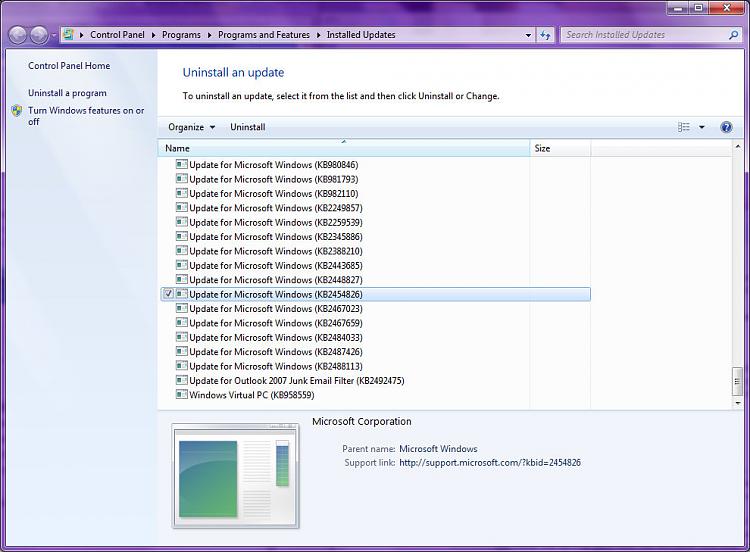Click the icon beside update KB2388210
The height and width of the screenshot is (552, 750).
181,251
